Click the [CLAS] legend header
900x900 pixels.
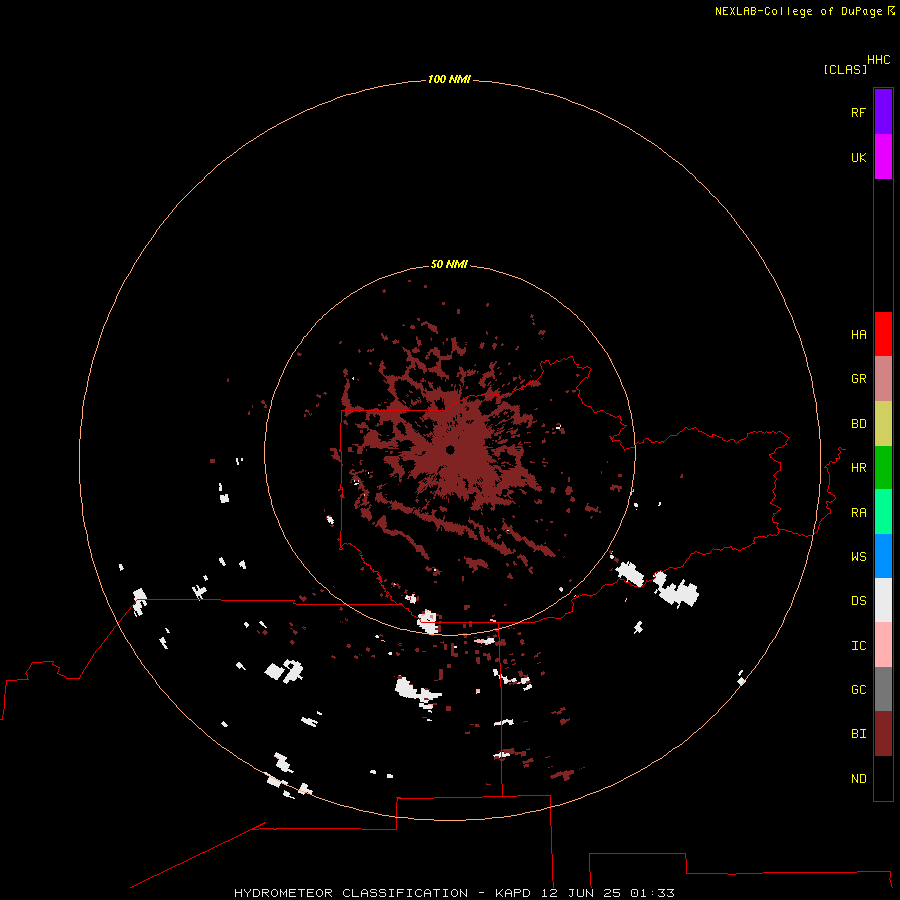845,70
